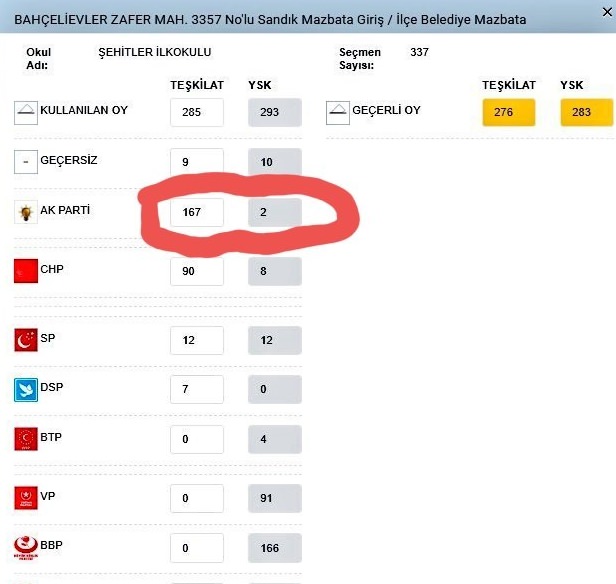
Task: Focus the AK PARTİ TEŞKİLAT vote field
Action: [196, 212]
